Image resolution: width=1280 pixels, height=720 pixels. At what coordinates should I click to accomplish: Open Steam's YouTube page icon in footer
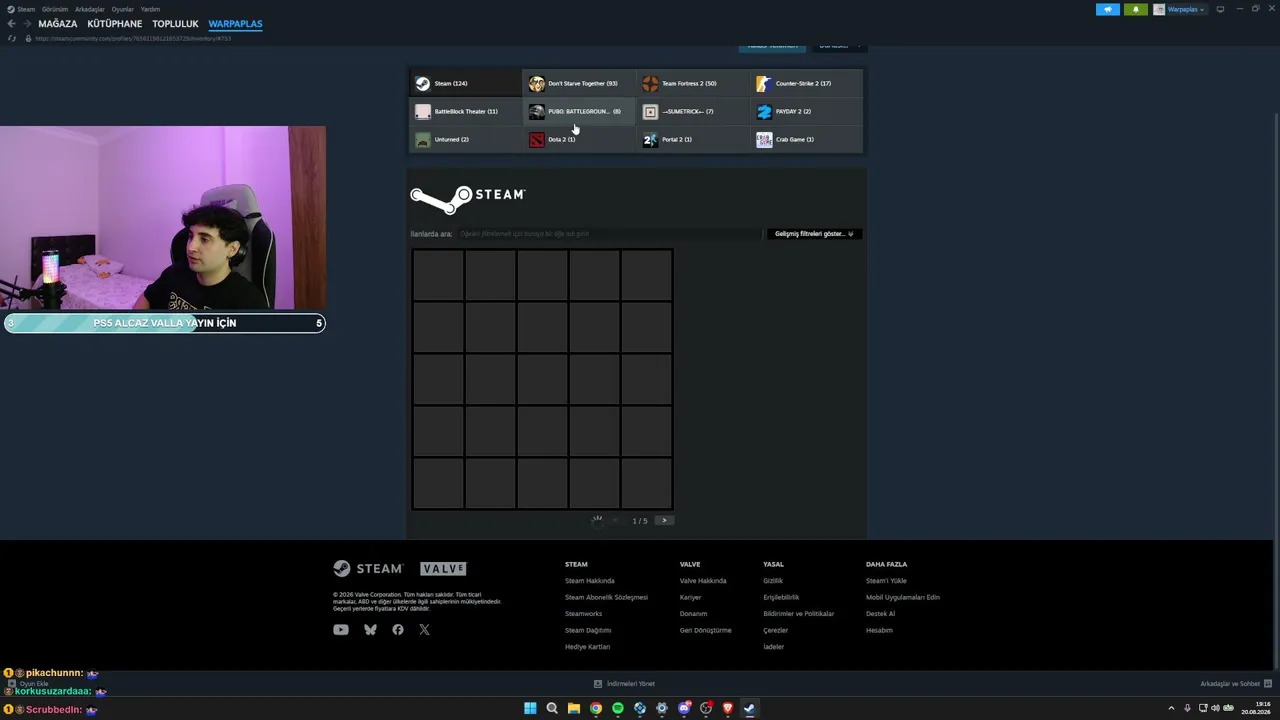(341, 630)
